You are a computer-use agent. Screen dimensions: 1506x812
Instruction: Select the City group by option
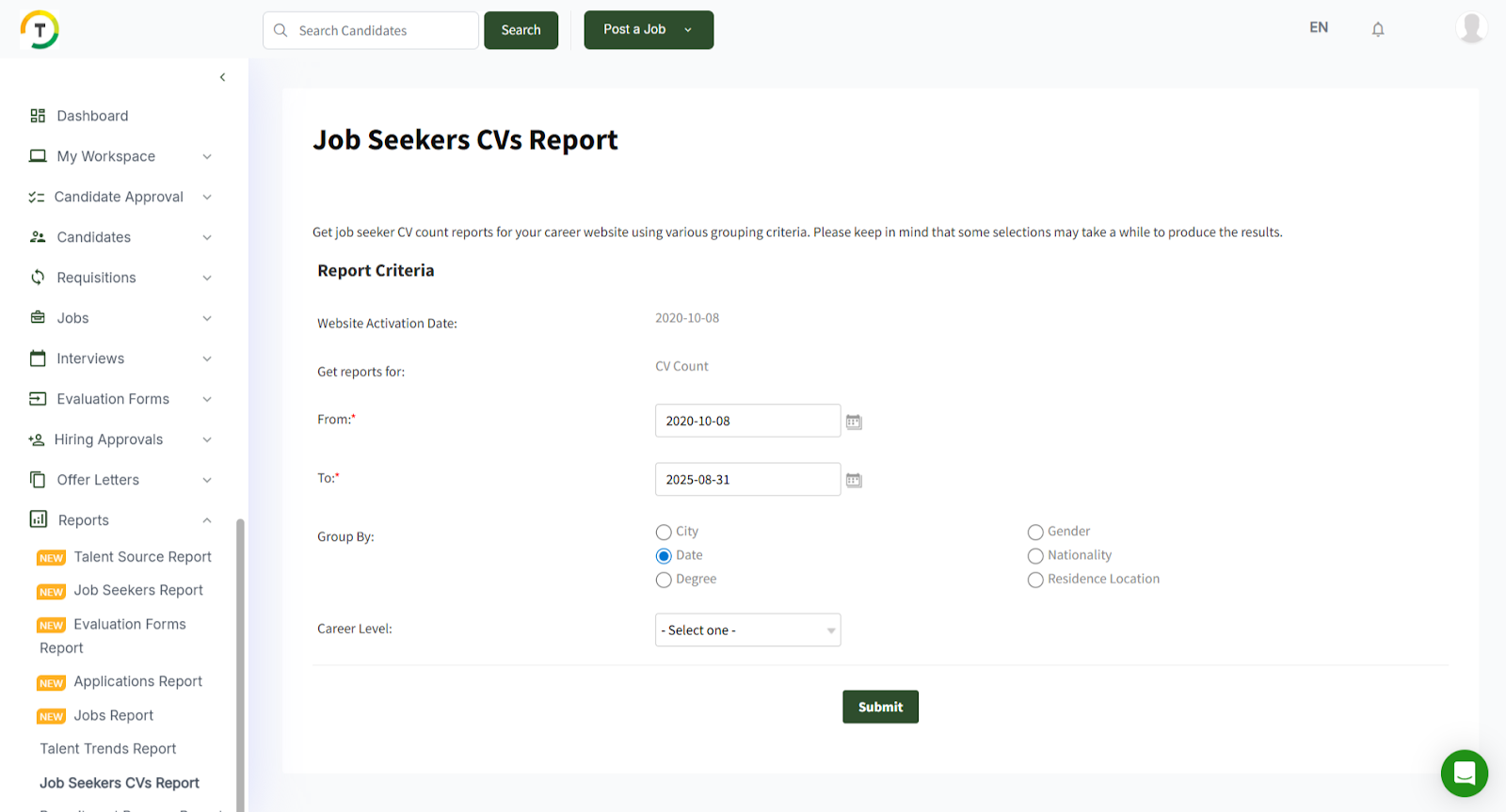click(664, 532)
